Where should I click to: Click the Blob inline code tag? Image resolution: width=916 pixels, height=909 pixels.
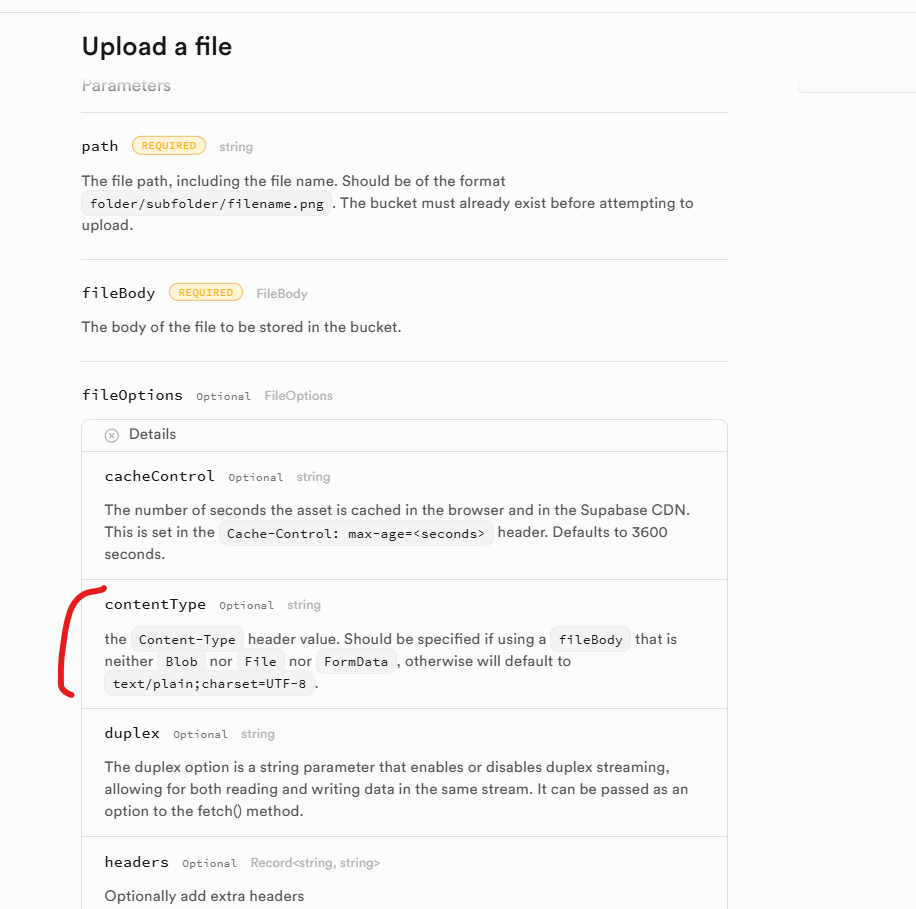point(181,662)
